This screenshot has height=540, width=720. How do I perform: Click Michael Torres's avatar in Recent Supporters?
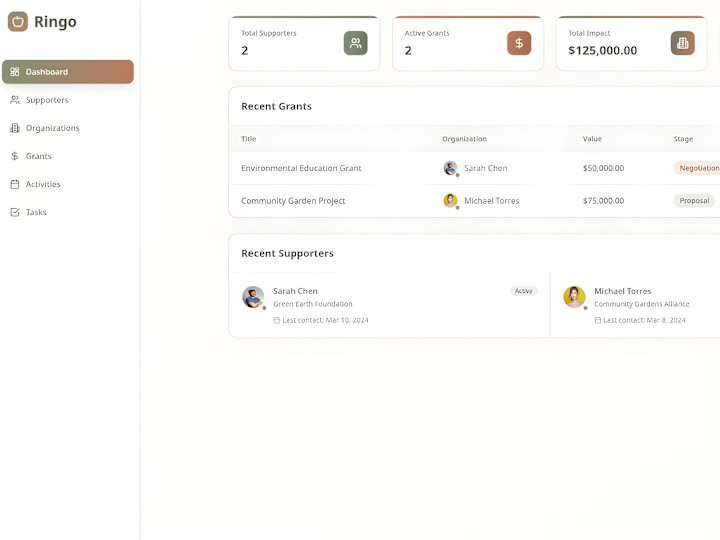[x=574, y=297]
